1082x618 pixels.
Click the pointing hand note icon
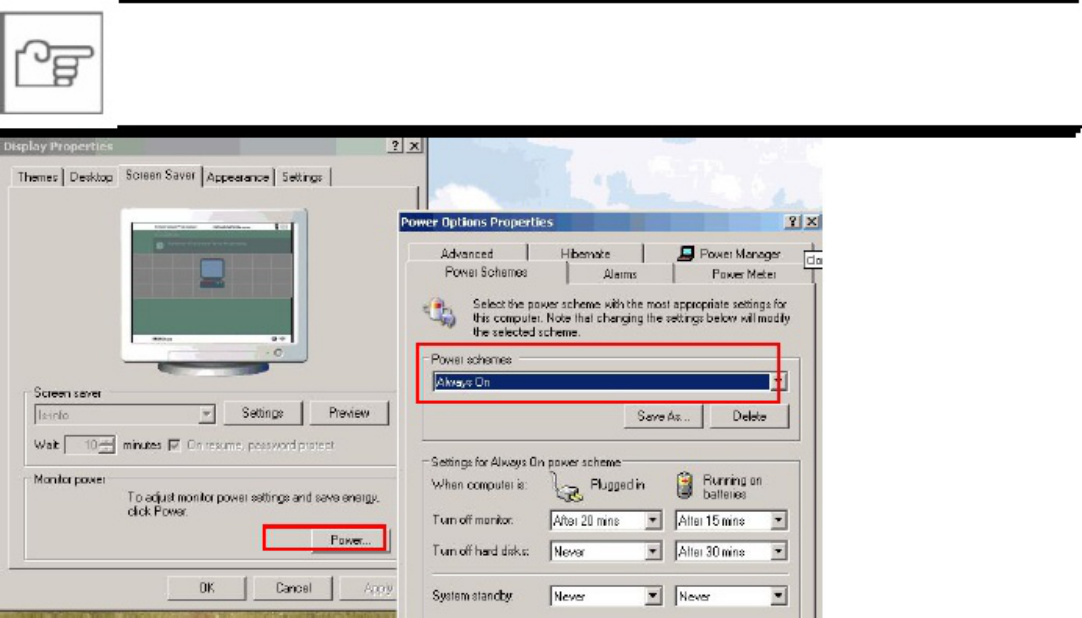(52, 63)
